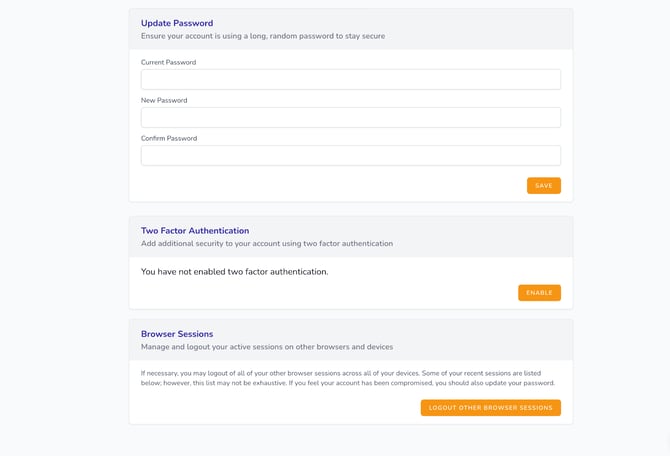
Task: Click the "New Password" field label
Action: tap(164, 100)
